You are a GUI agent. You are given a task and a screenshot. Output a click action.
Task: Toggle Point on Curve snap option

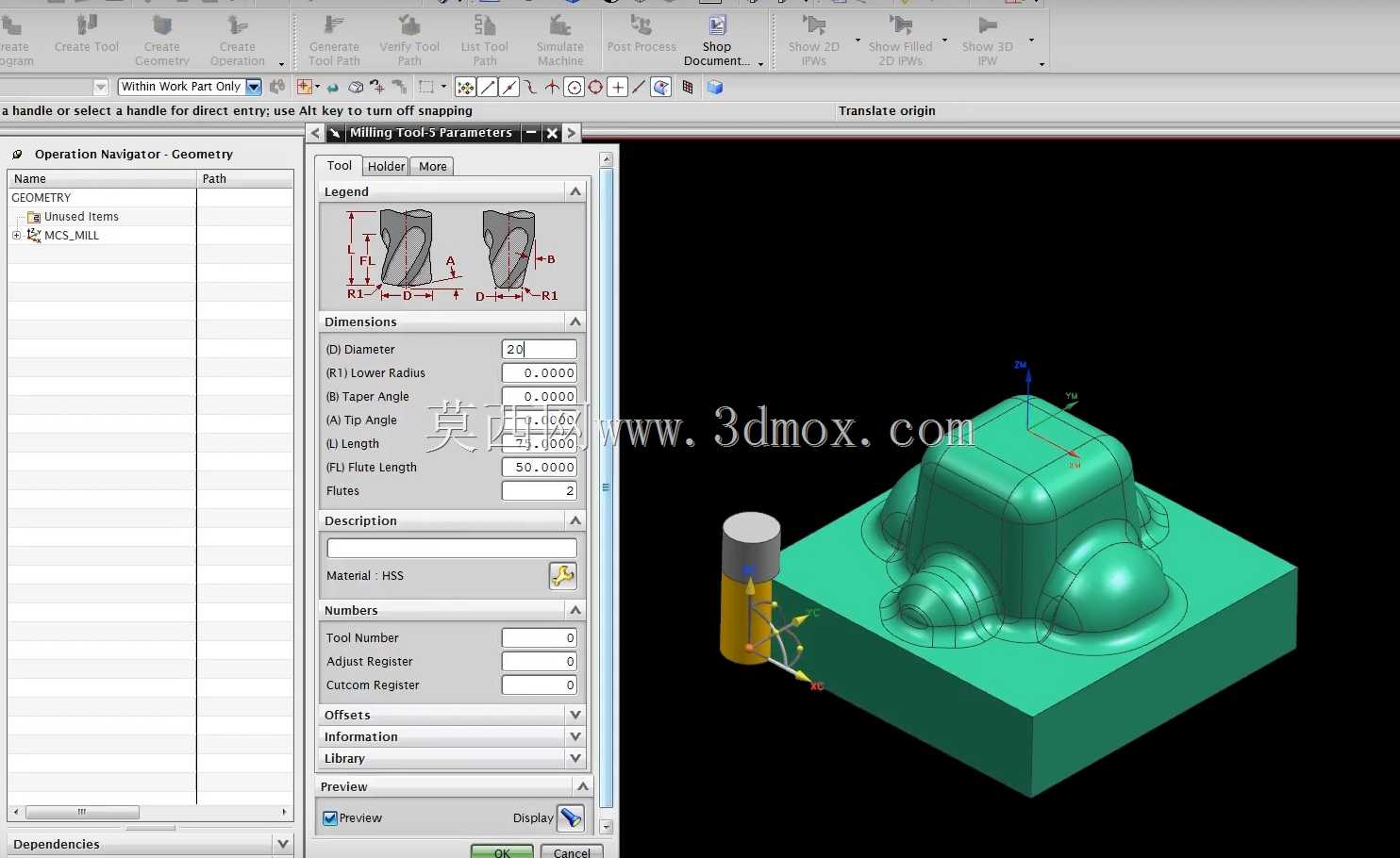639,88
